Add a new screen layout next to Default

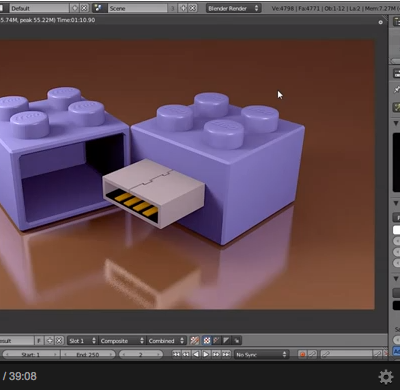pyautogui.click(x=75, y=8)
